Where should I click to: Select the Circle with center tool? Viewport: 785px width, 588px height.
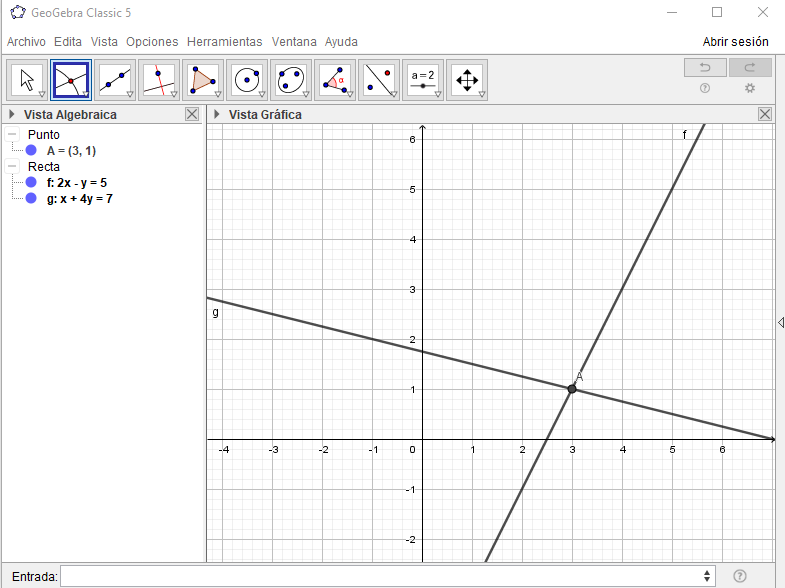247,80
